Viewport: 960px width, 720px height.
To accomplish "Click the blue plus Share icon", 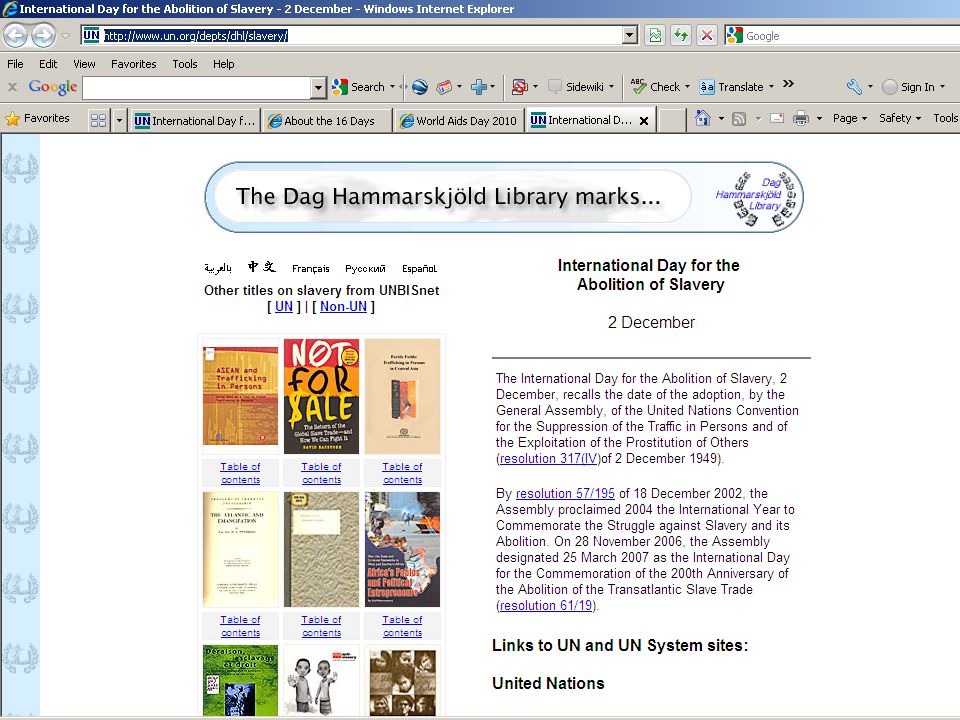I will coord(479,87).
